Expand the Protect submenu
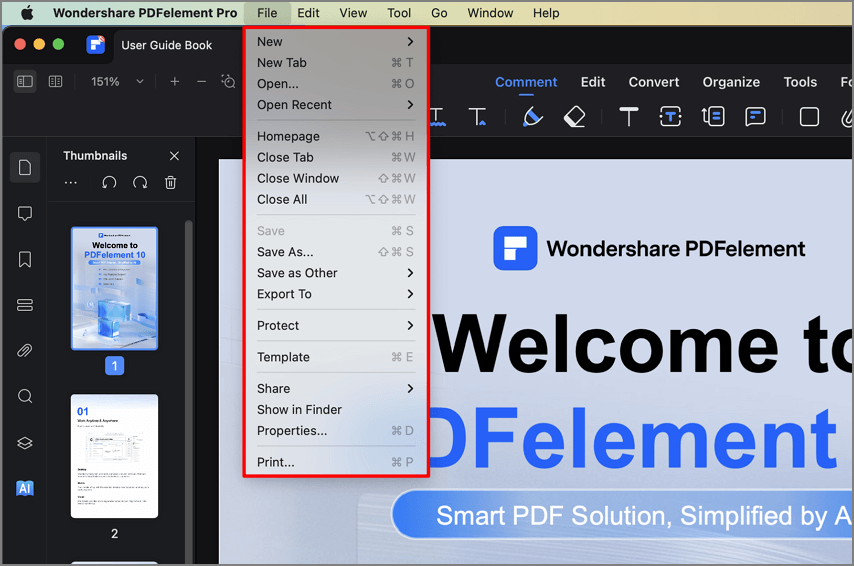Viewport: 854px width, 566px height. coord(336,326)
